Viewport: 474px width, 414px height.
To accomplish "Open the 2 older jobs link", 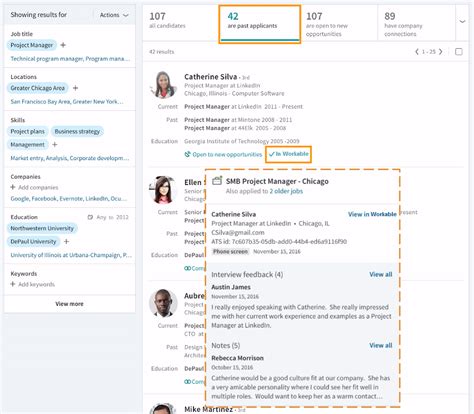I will click(x=286, y=191).
